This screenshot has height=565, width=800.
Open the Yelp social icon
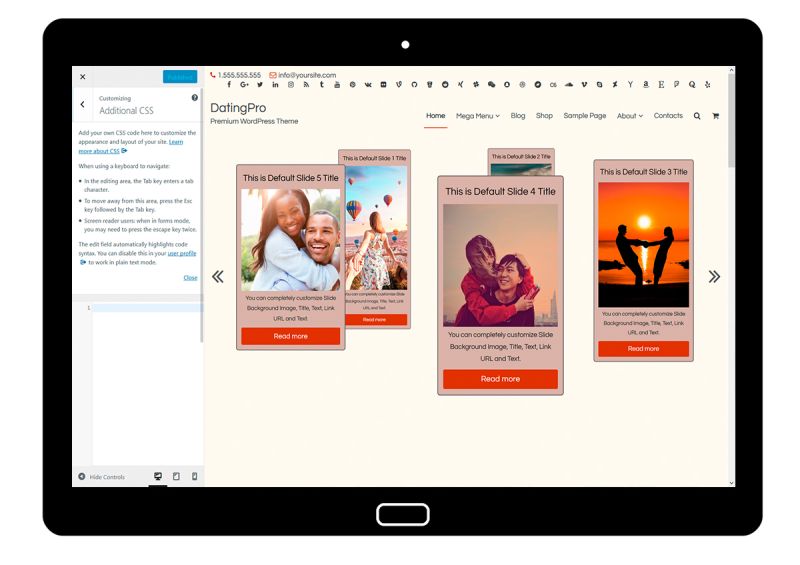707,85
